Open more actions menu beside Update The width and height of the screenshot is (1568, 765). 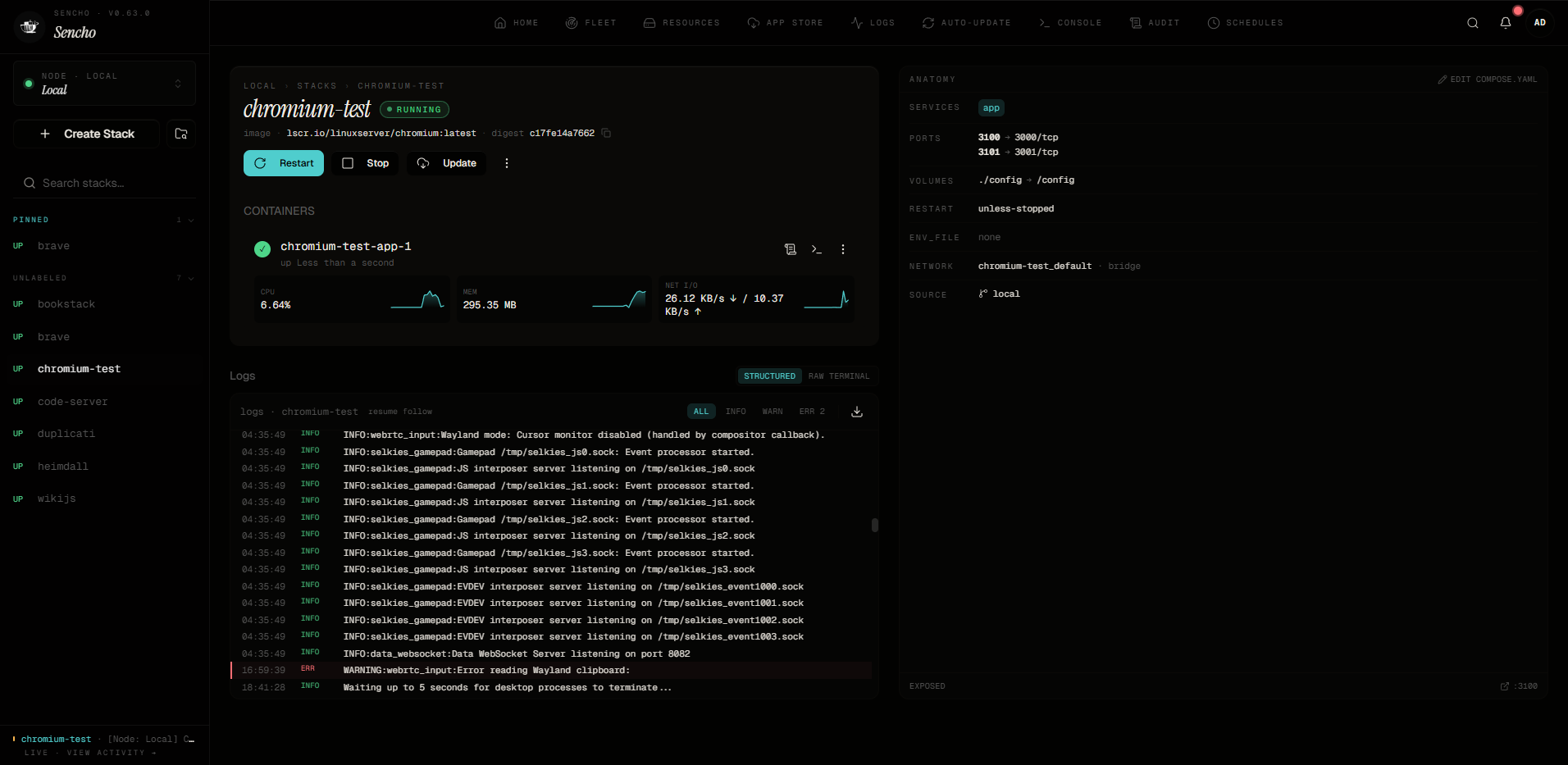507,163
